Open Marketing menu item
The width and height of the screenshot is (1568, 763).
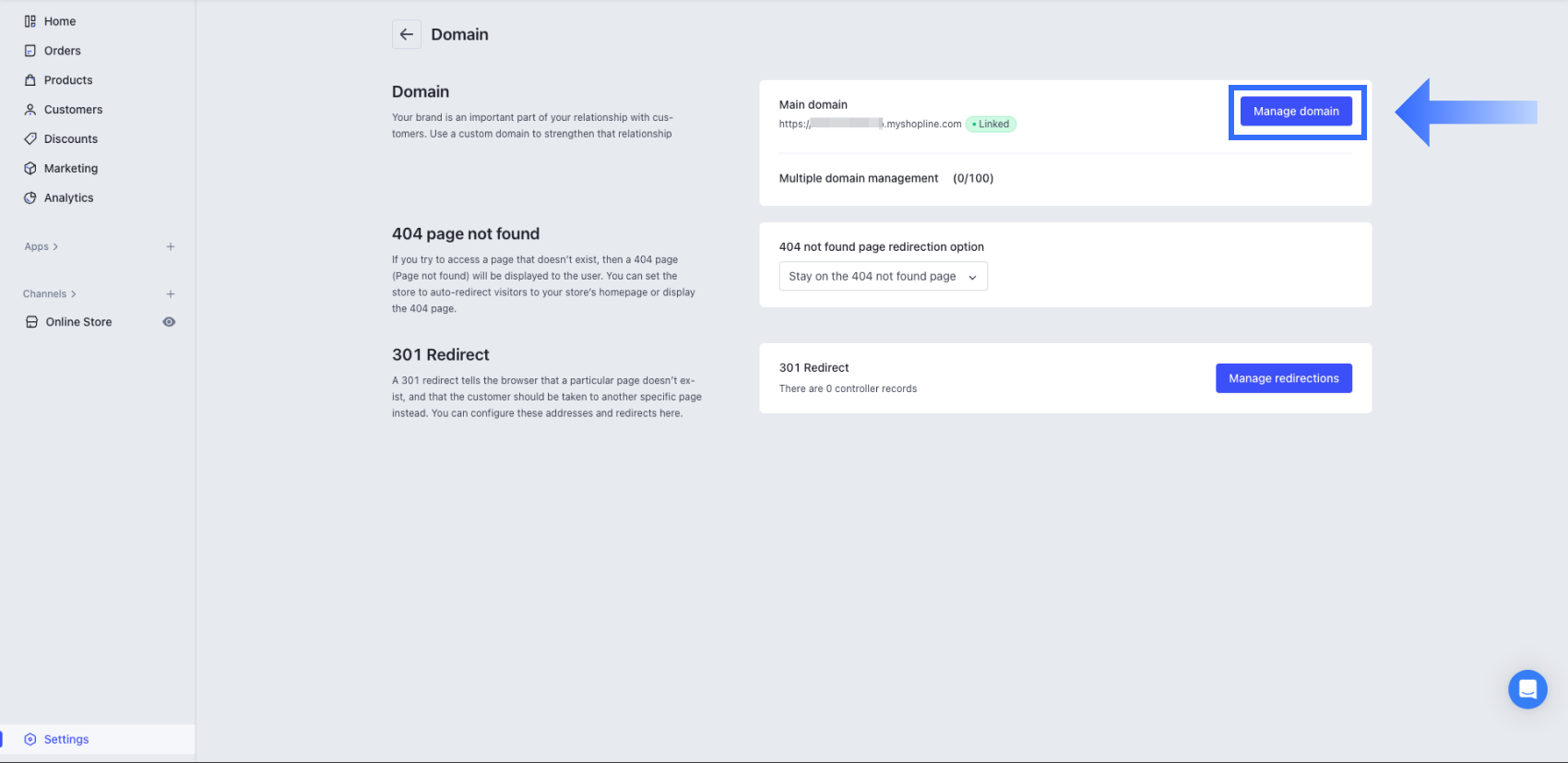tap(71, 169)
